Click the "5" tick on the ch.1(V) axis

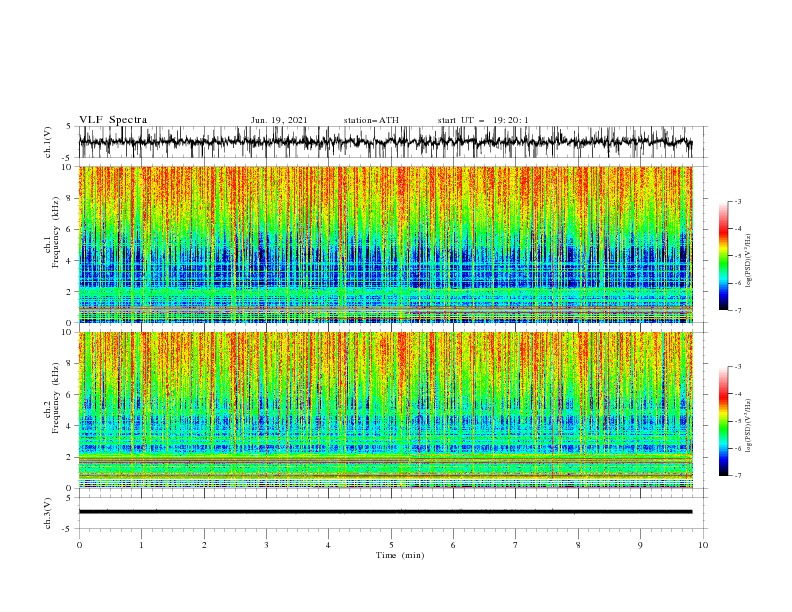(x=69, y=127)
